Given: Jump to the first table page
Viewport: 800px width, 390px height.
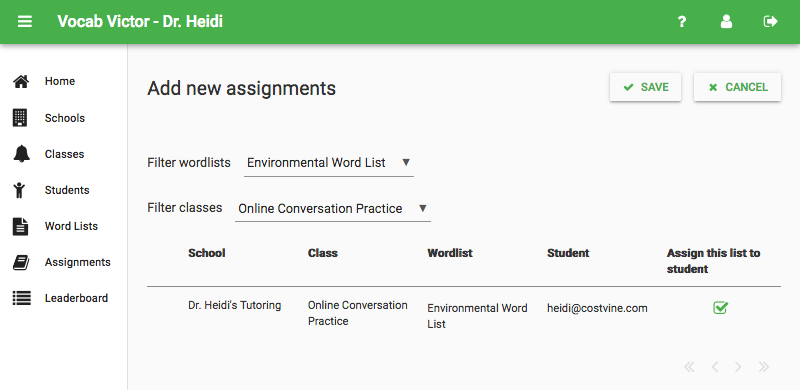Looking at the screenshot, I should click(689, 367).
